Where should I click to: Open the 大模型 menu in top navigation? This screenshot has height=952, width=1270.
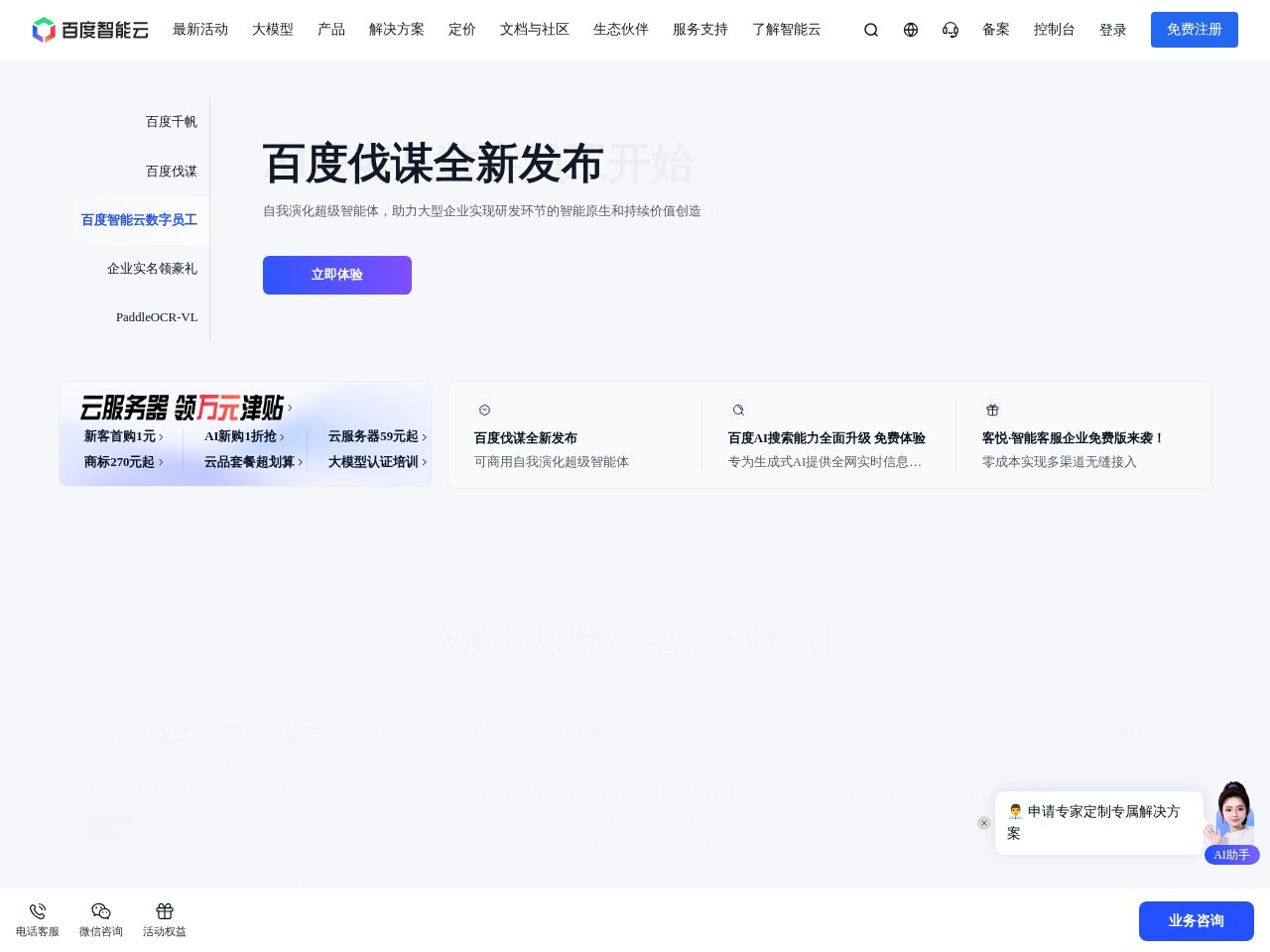pyautogui.click(x=273, y=30)
